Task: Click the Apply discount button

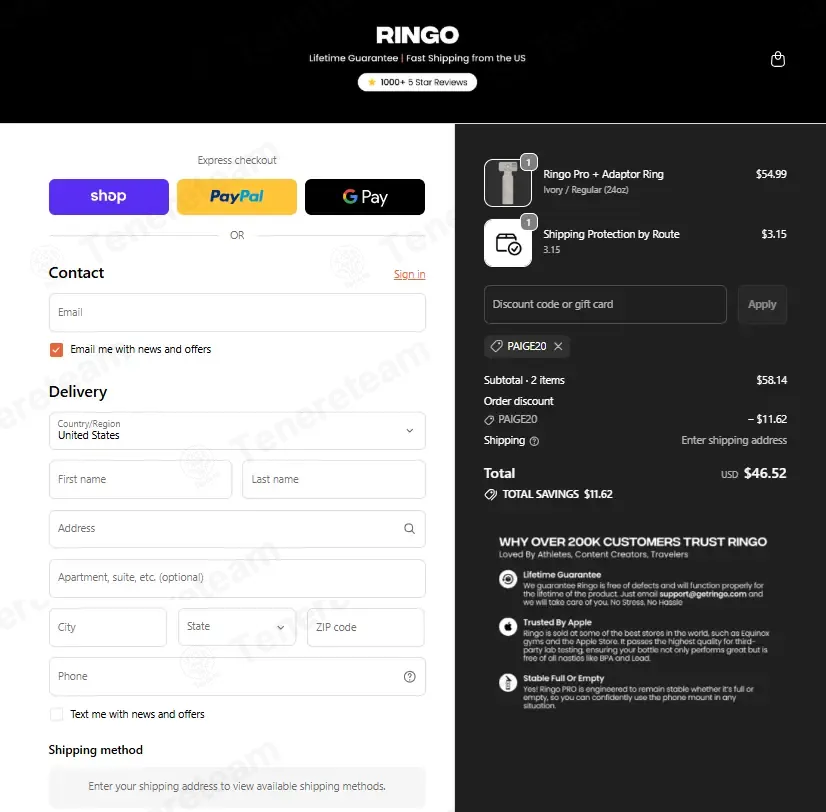Action: tap(762, 305)
